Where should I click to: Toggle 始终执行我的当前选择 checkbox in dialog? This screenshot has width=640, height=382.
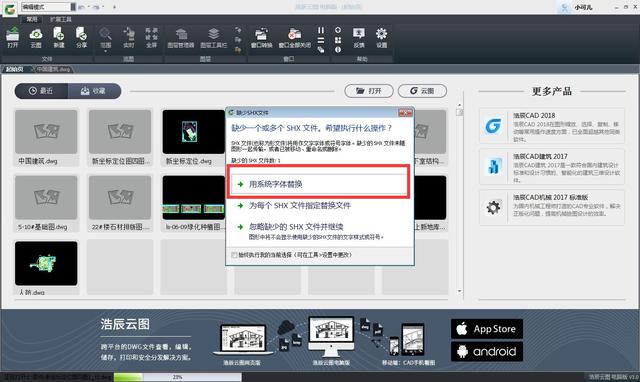coord(234,255)
